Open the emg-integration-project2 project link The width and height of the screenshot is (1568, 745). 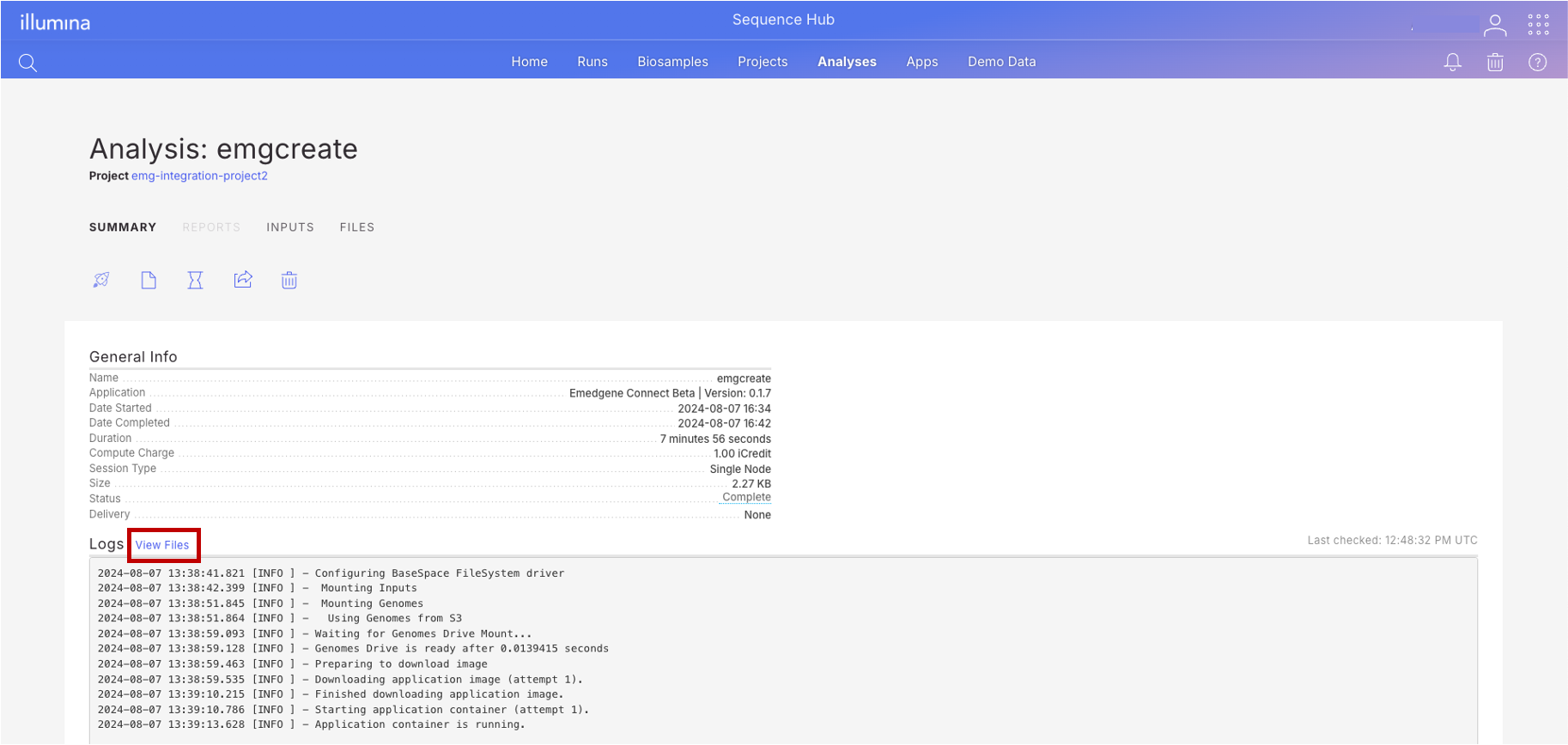[x=199, y=176]
